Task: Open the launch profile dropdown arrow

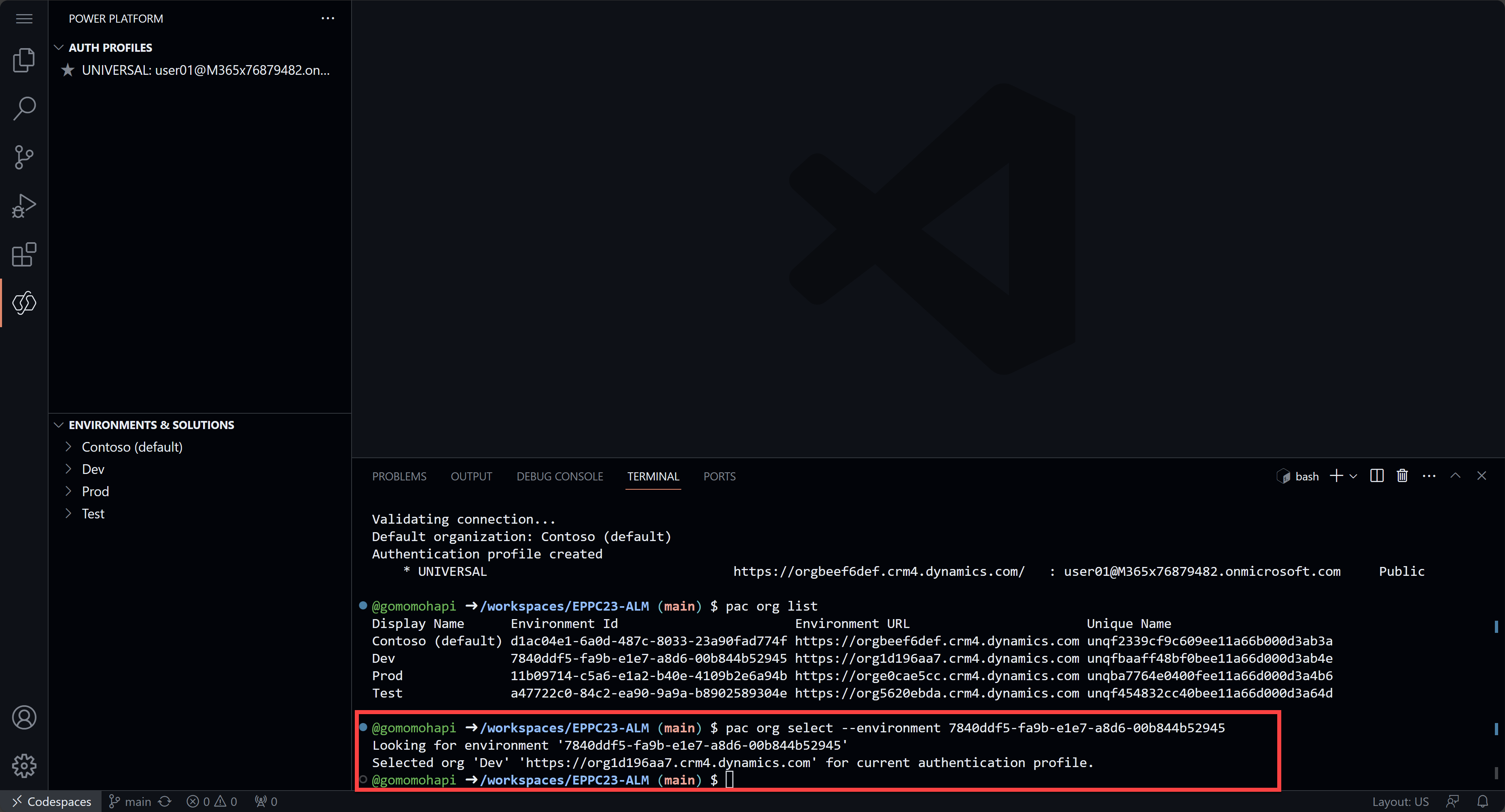Action: click(1353, 476)
